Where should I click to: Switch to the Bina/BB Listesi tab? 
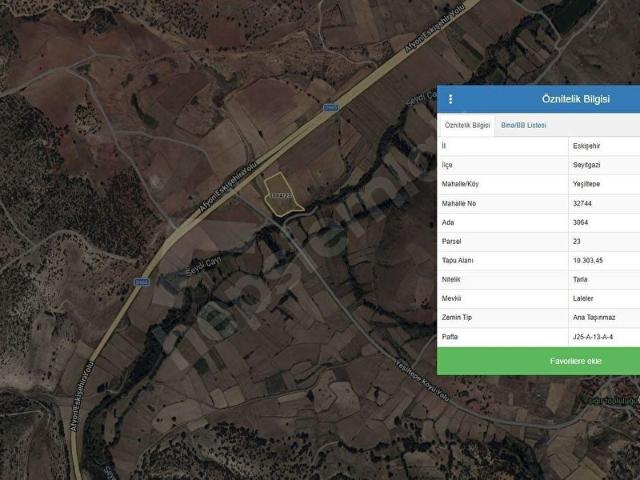pos(523,125)
